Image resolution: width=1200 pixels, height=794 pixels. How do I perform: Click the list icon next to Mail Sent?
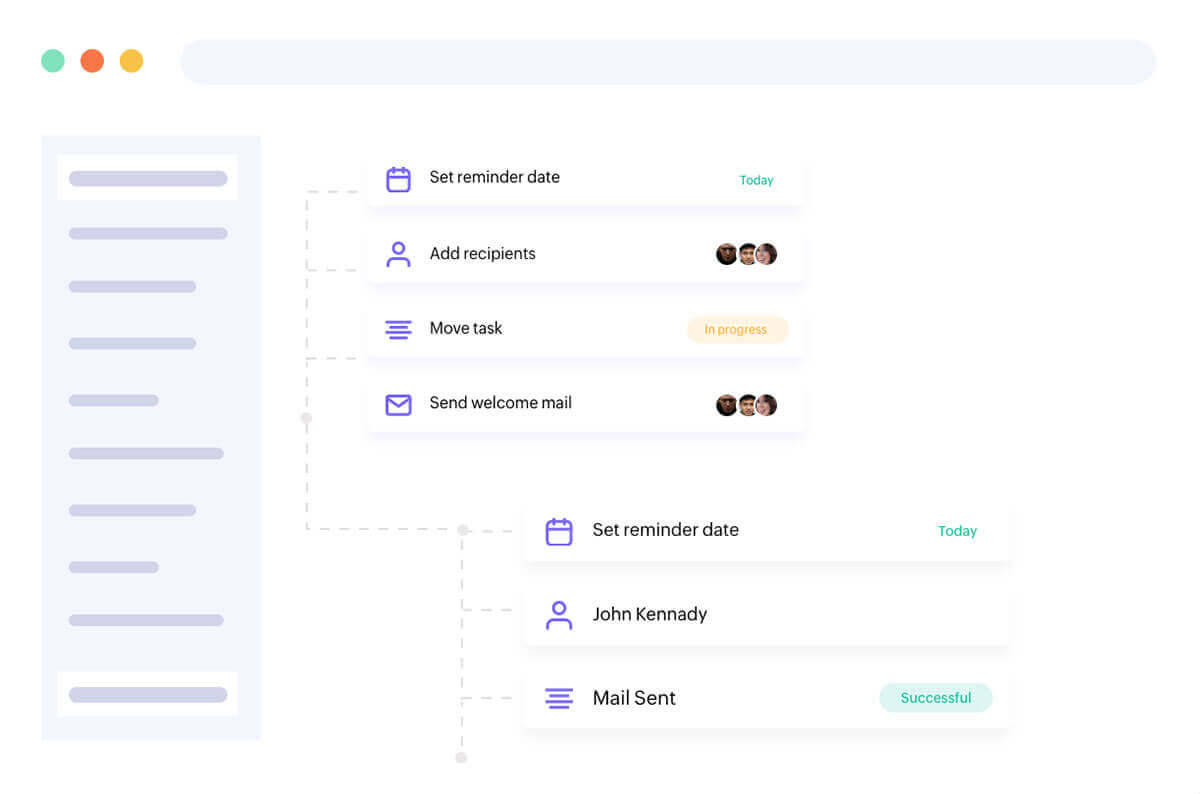[558, 698]
